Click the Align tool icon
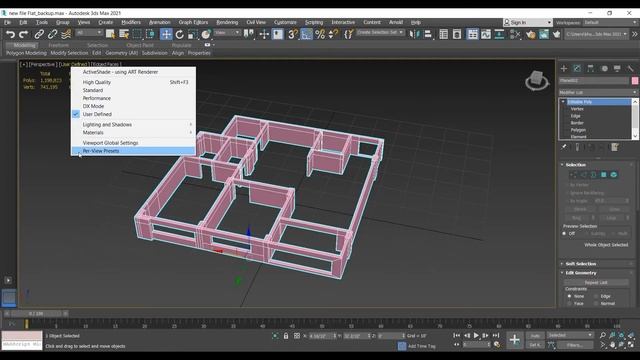This screenshot has width=640, height=360. (x=428, y=34)
